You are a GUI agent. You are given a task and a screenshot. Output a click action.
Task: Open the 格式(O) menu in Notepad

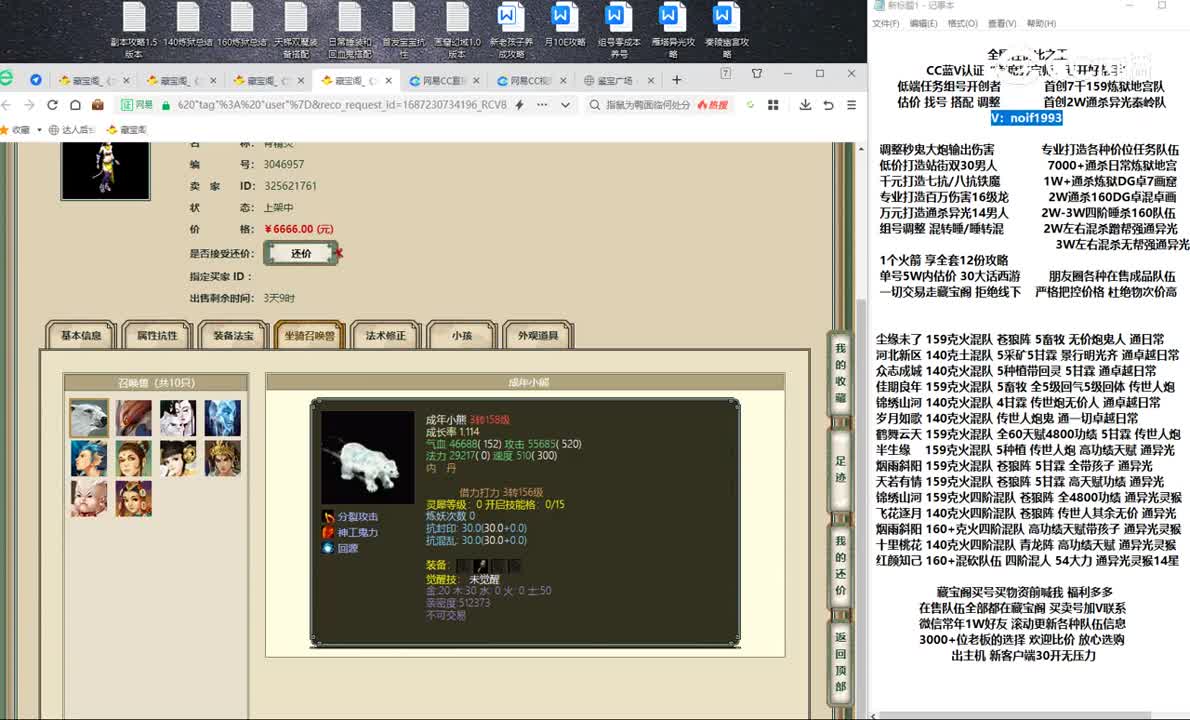point(962,24)
